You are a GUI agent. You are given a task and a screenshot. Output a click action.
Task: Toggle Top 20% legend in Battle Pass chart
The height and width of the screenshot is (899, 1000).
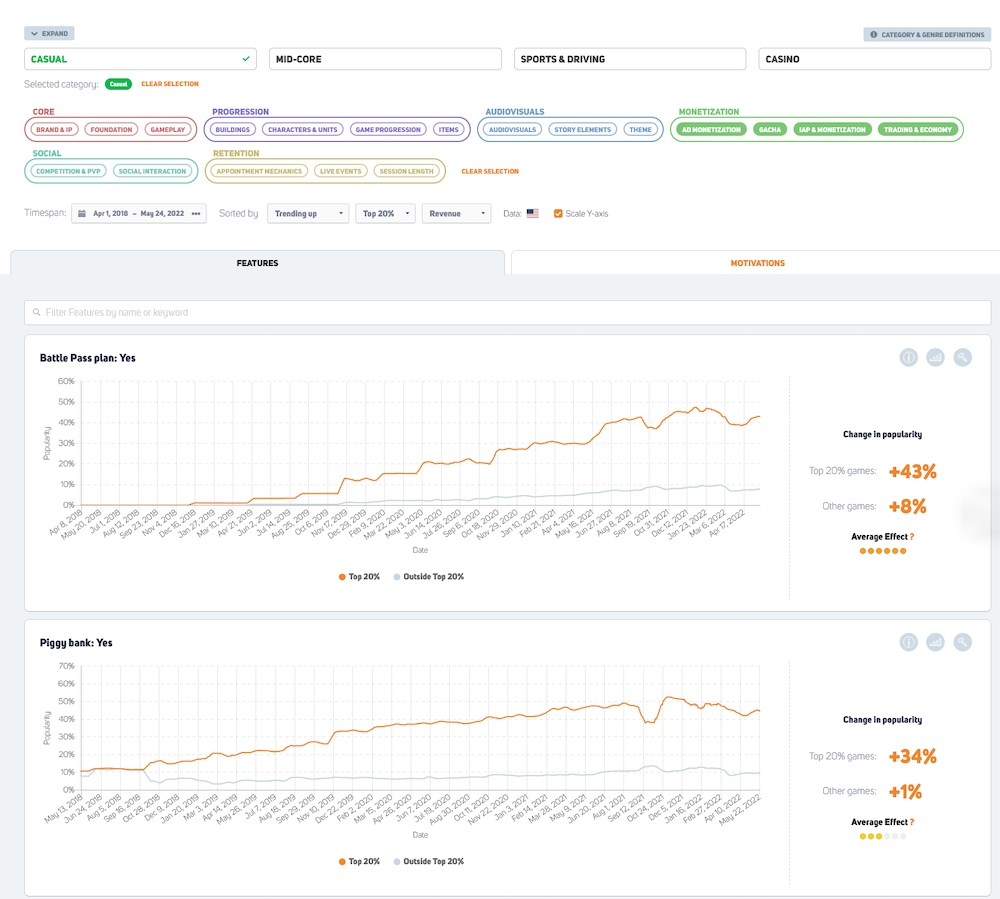359,576
